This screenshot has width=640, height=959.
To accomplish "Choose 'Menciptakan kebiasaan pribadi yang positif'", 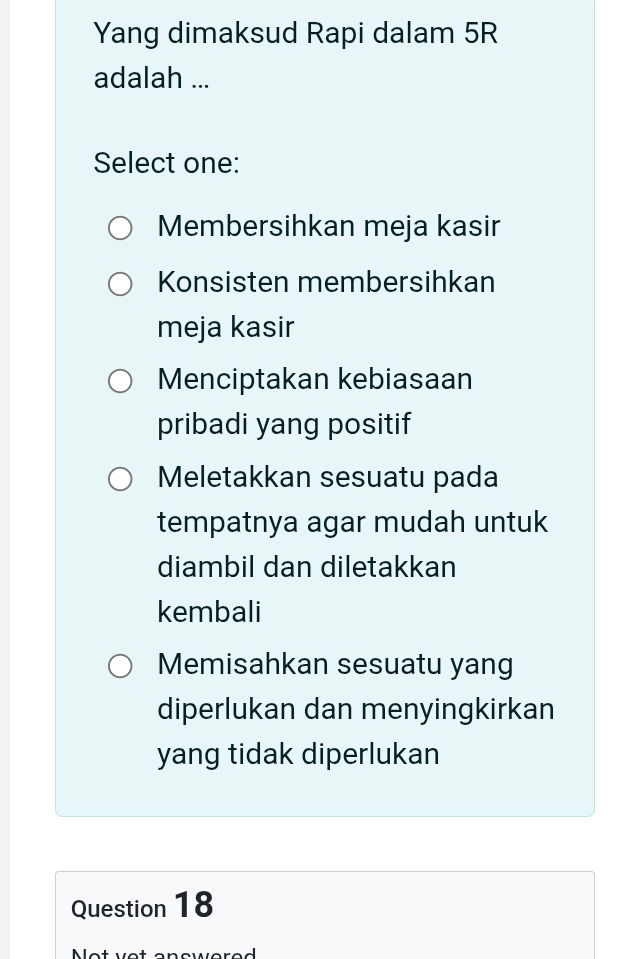I will (120, 381).
